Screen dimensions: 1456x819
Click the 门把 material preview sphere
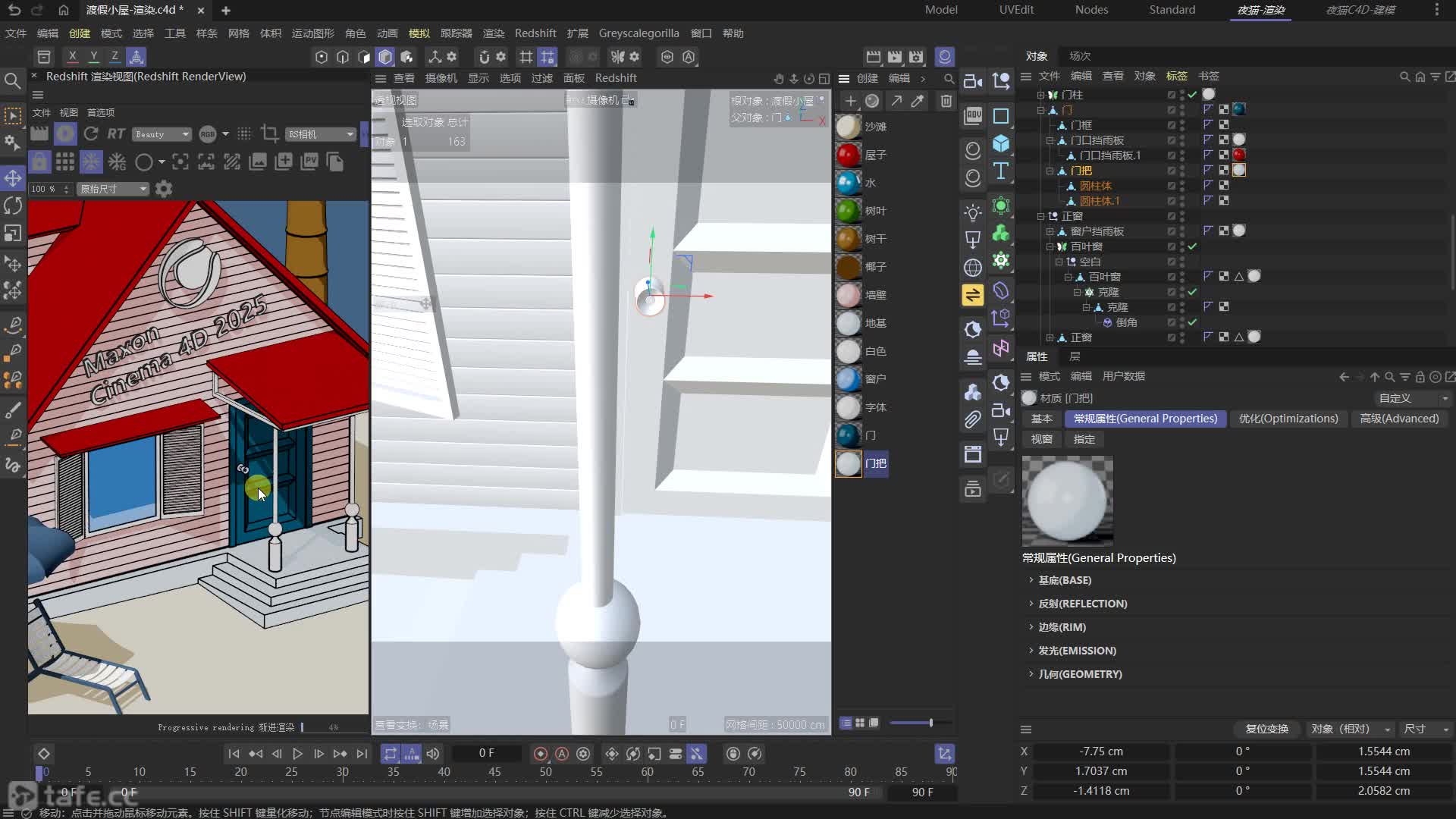click(x=1068, y=501)
